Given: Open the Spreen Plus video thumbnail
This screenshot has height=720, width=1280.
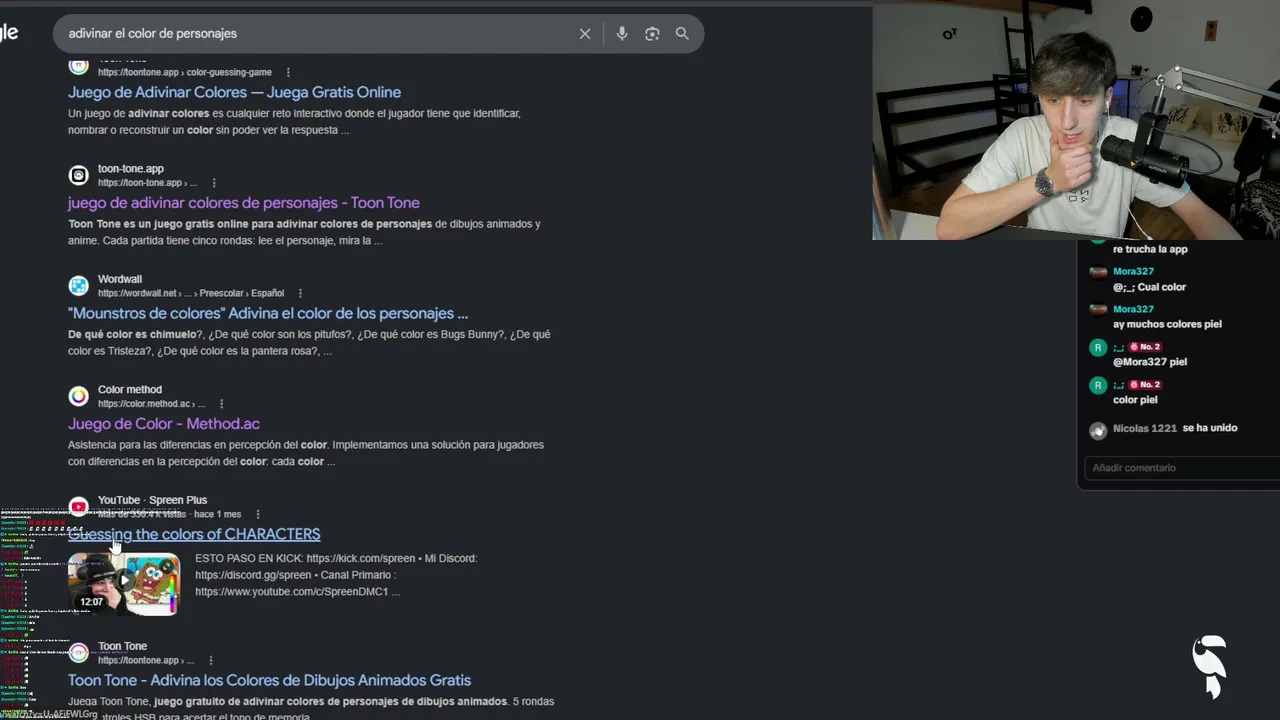Looking at the screenshot, I should (124, 583).
